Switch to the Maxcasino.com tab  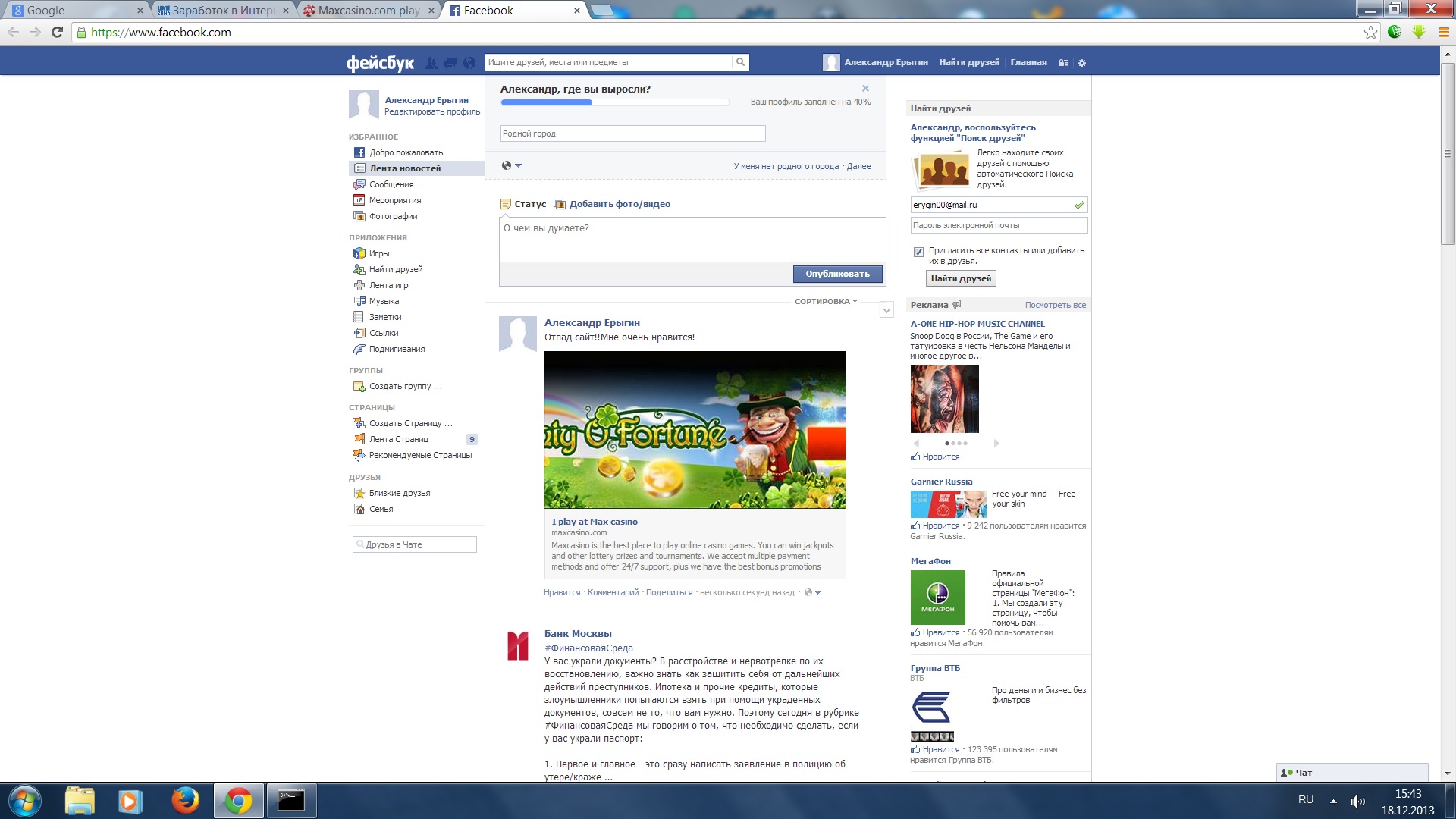[x=369, y=11]
